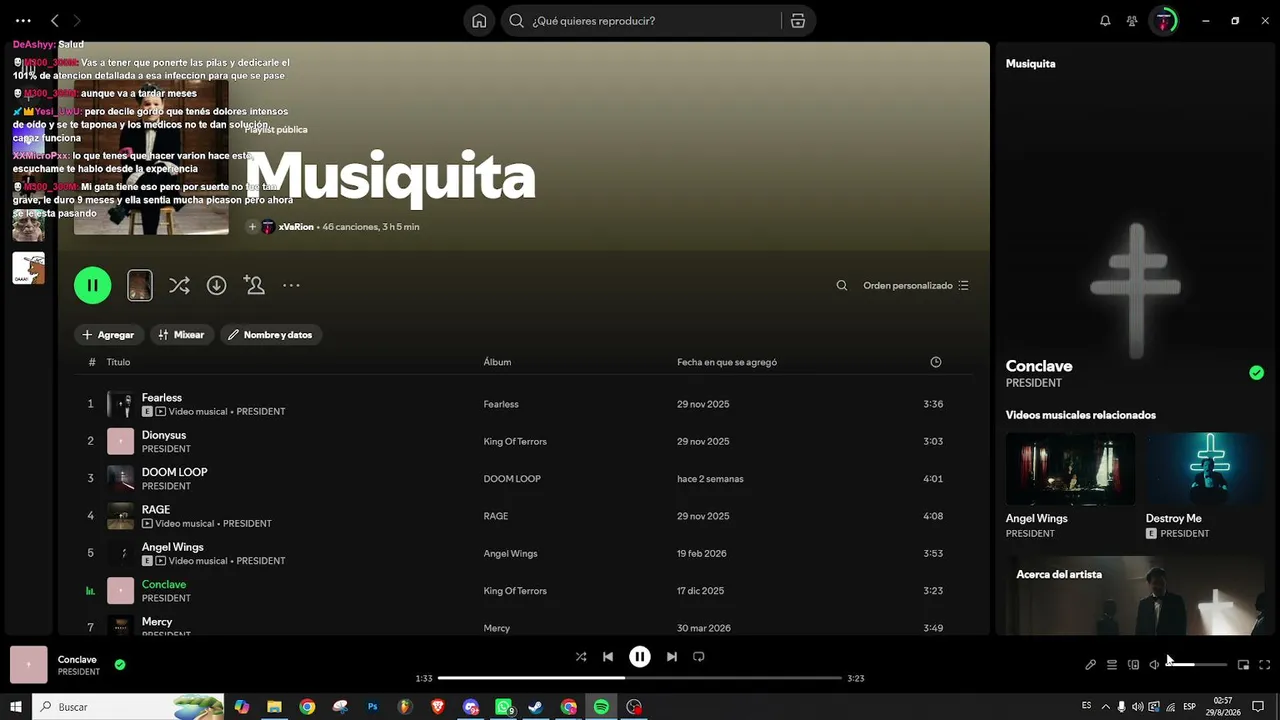Viewport: 1280px width, 720px height.
Task: Select the RAGE track title
Action: pos(156,510)
